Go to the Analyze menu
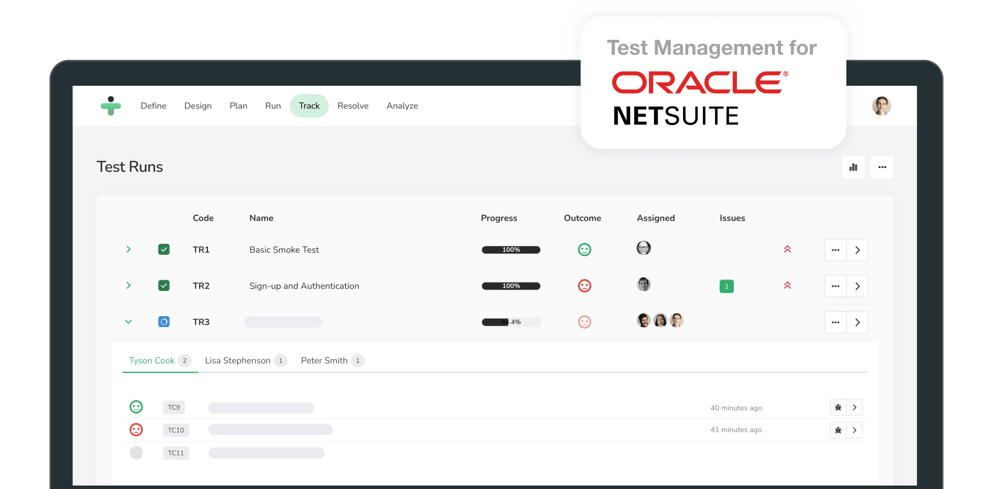Screen dimensions: 991x489 point(402,106)
